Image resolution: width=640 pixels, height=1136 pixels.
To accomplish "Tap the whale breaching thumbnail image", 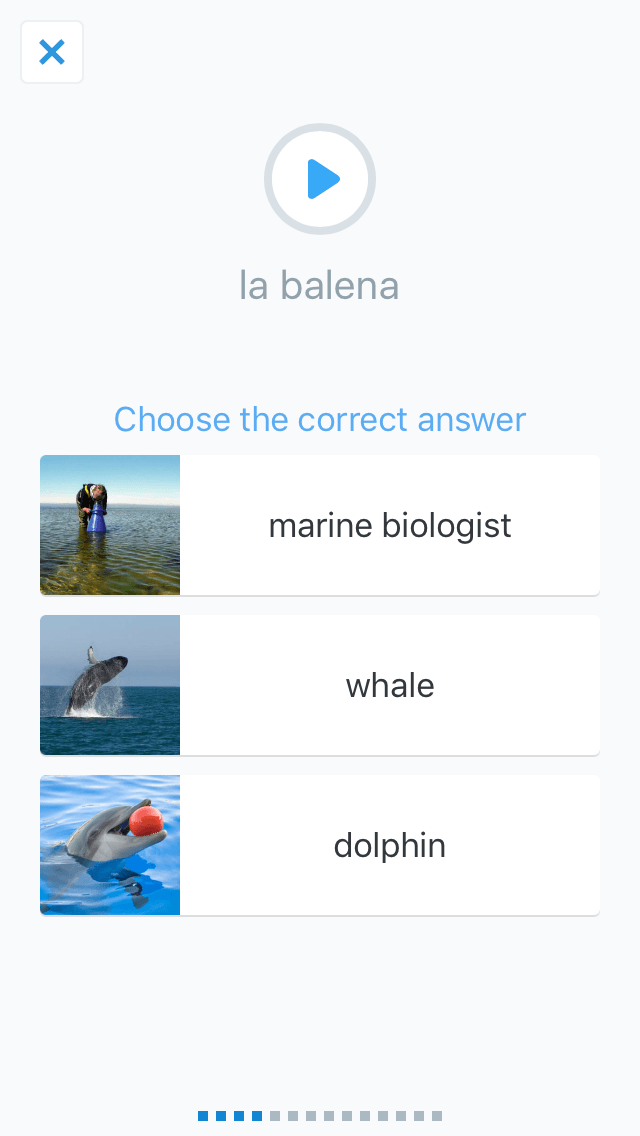I will (109, 685).
